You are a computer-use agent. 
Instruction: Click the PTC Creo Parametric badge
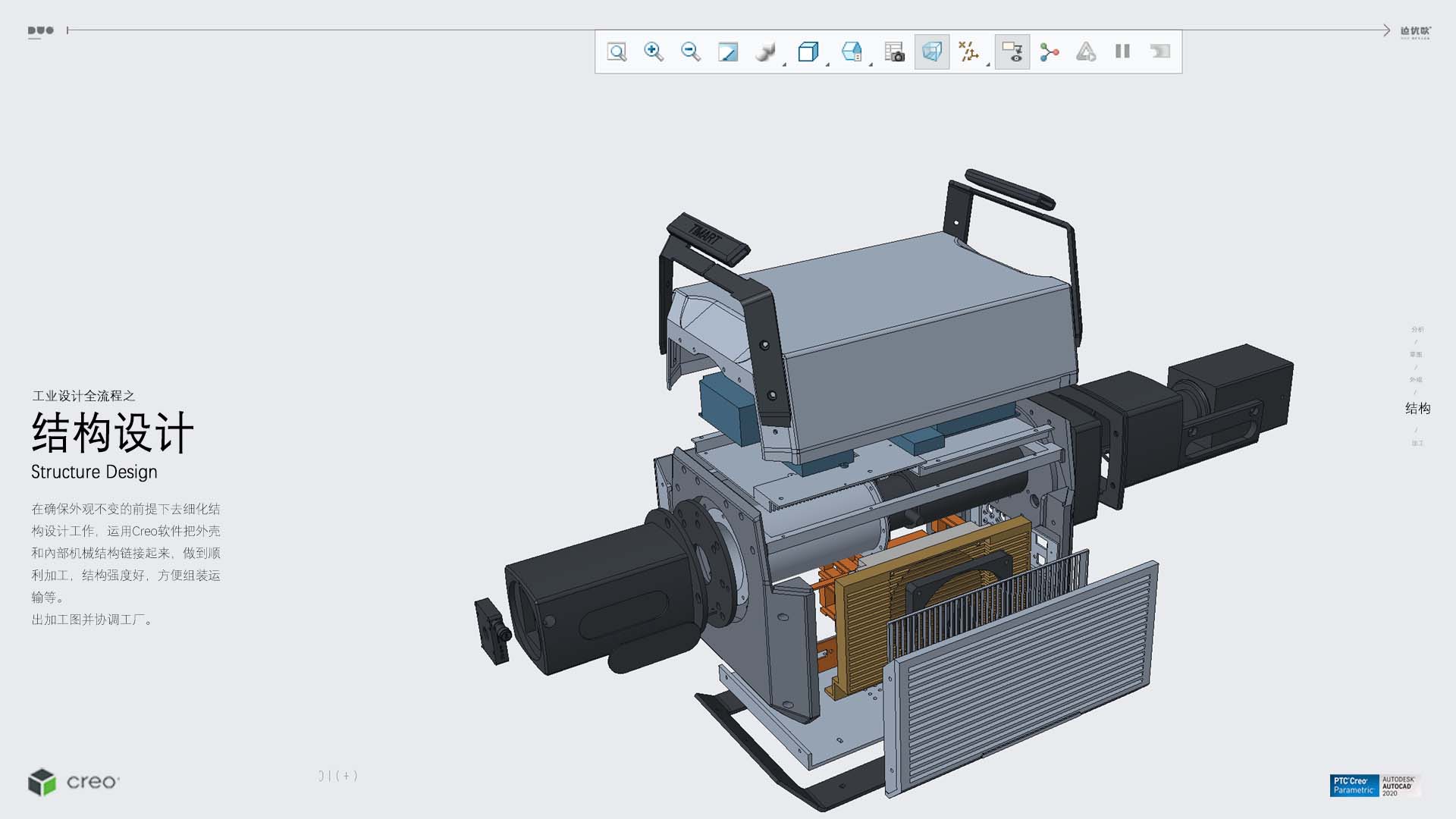(x=1354, y=785)
